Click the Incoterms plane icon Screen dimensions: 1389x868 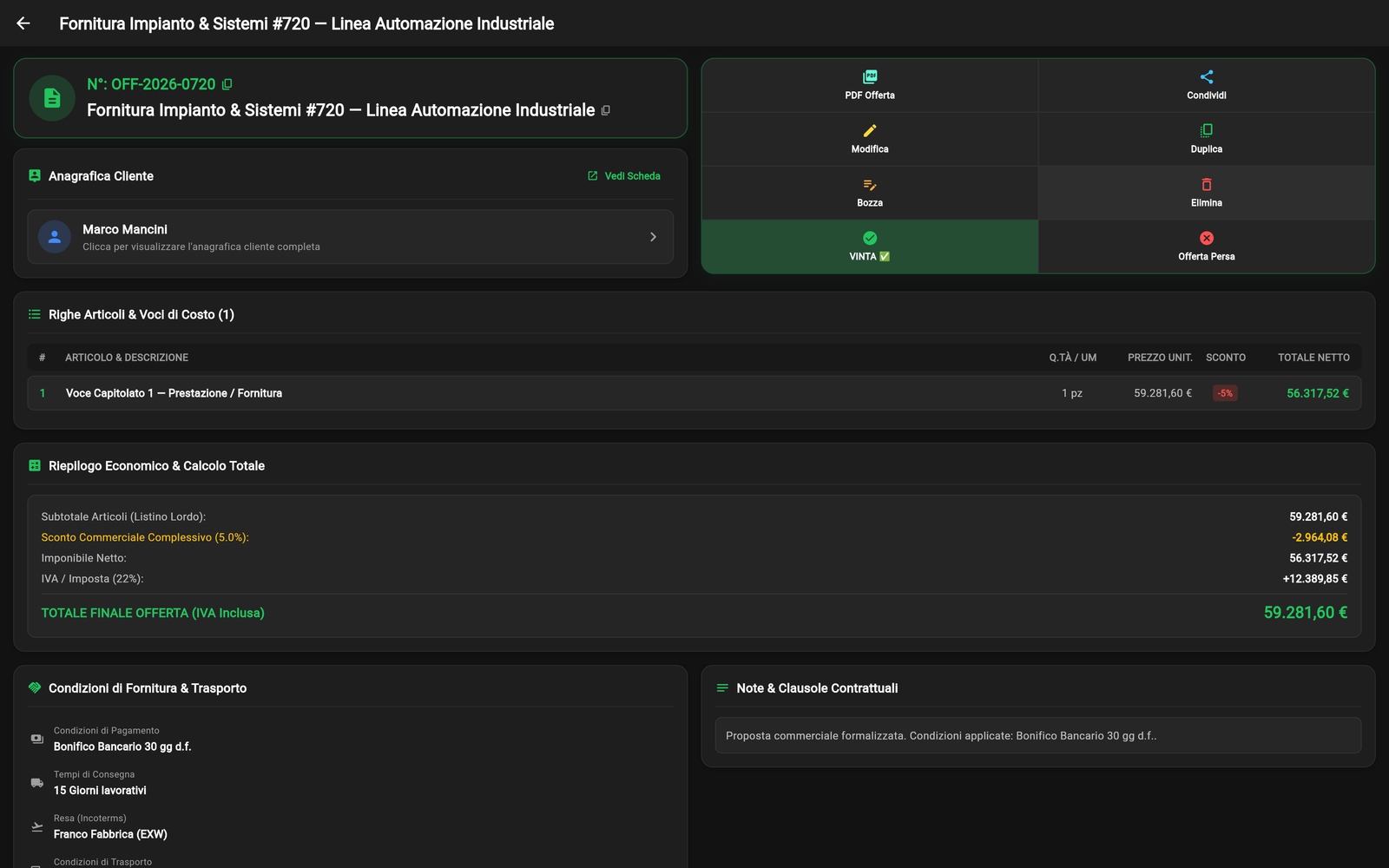point(37,826)
